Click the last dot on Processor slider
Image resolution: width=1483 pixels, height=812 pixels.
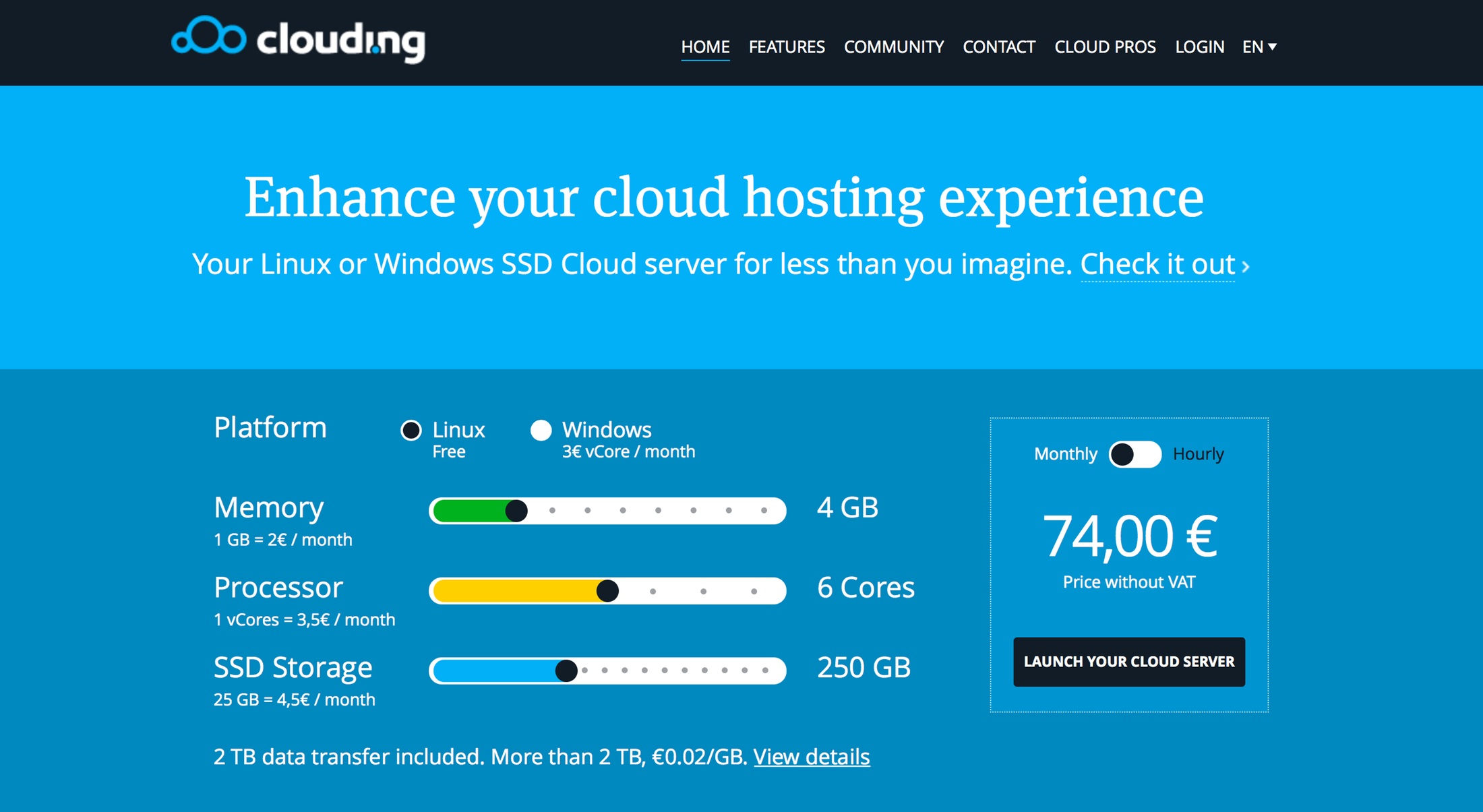coord(754,591)
